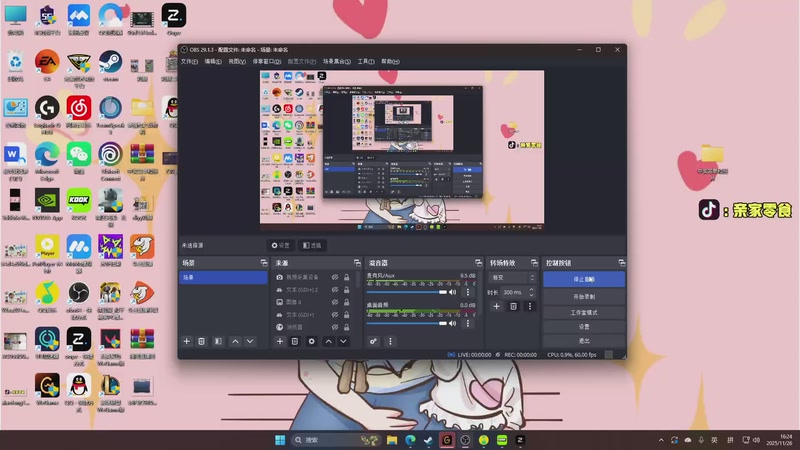Delete selected scene using 场景 panel trash icon
Screen dimensions: 800x450
(x=202, y=341)
